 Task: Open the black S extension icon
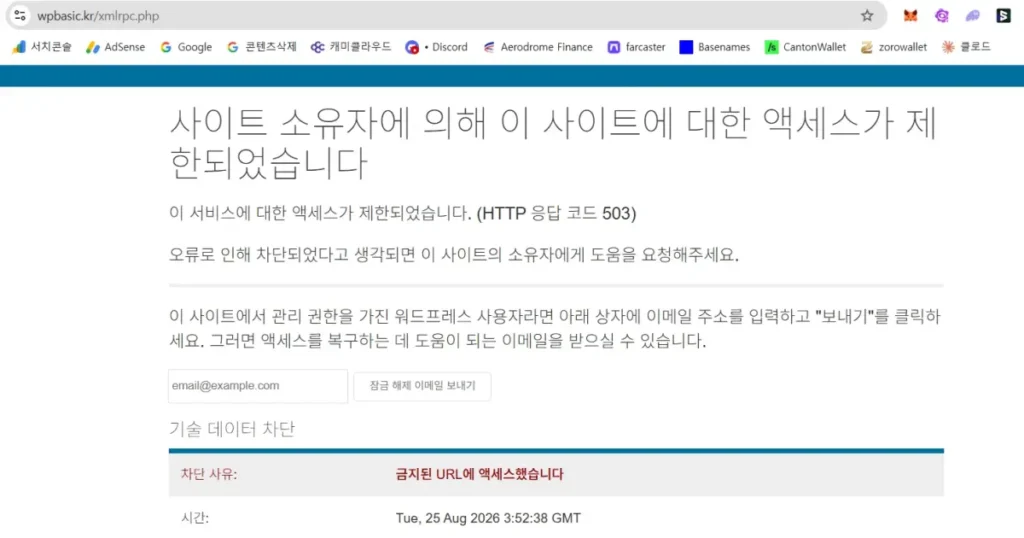[x=1003, y=16]
